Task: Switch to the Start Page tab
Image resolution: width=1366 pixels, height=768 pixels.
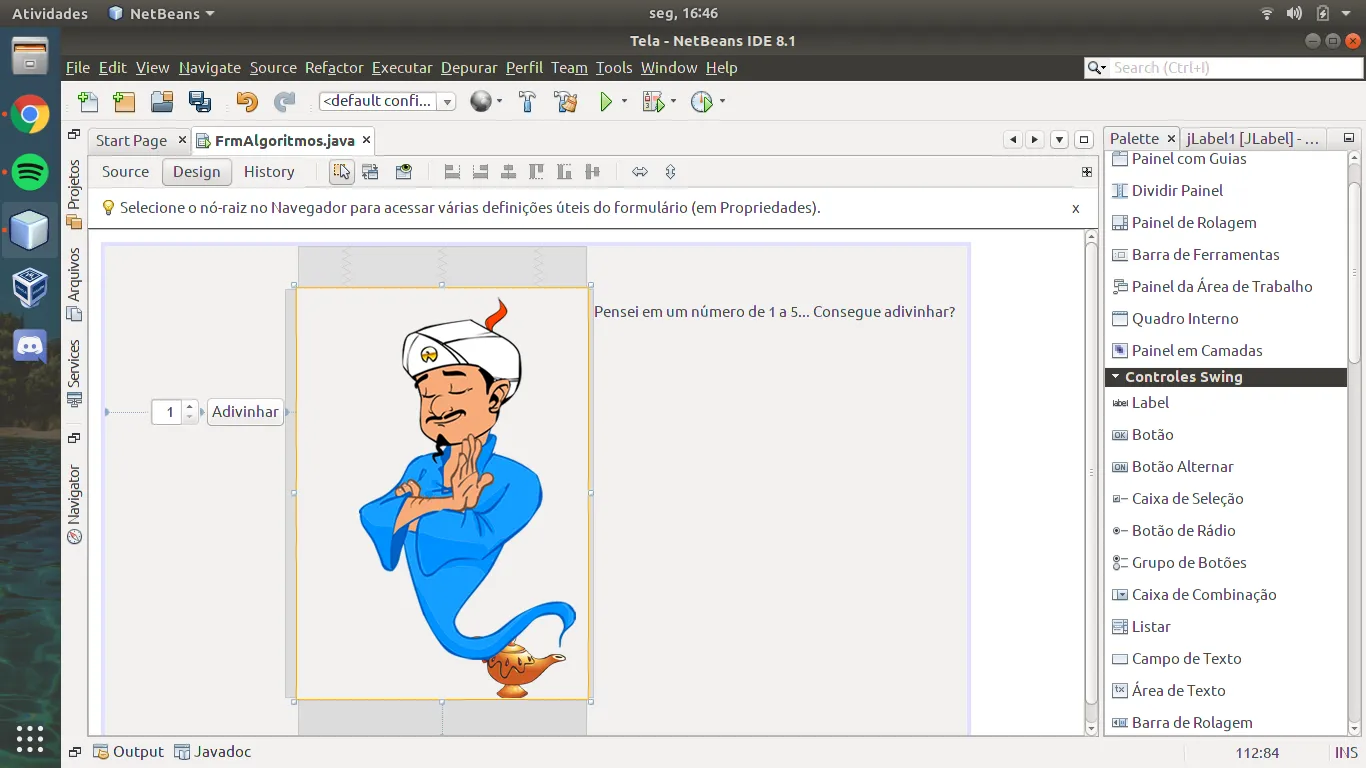Action: [x=131, y=140]
